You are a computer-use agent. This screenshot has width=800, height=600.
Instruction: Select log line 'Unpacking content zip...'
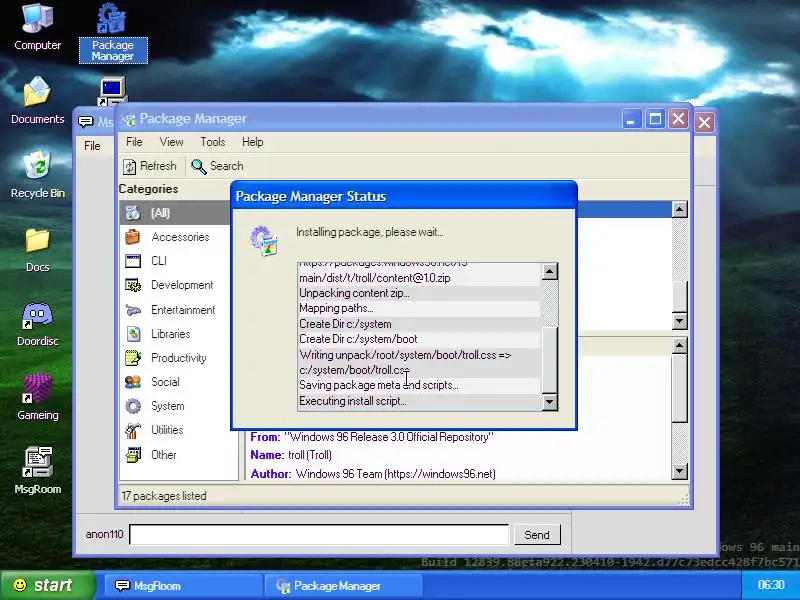[419, 293]
